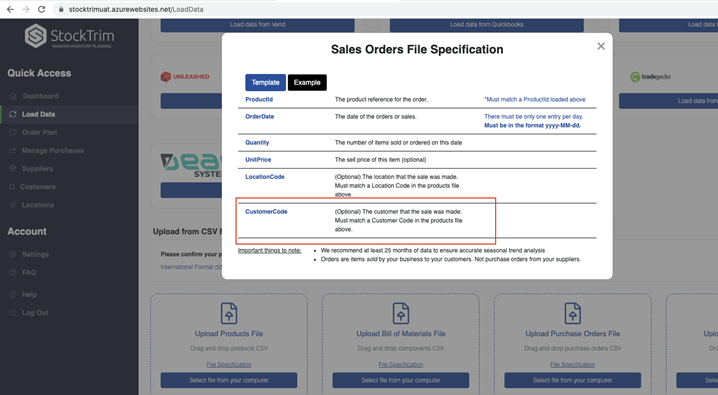Screen dimensions: 718x395
Task: Click the 'Upload Products File' title
Action: click(x=229, y=334)
